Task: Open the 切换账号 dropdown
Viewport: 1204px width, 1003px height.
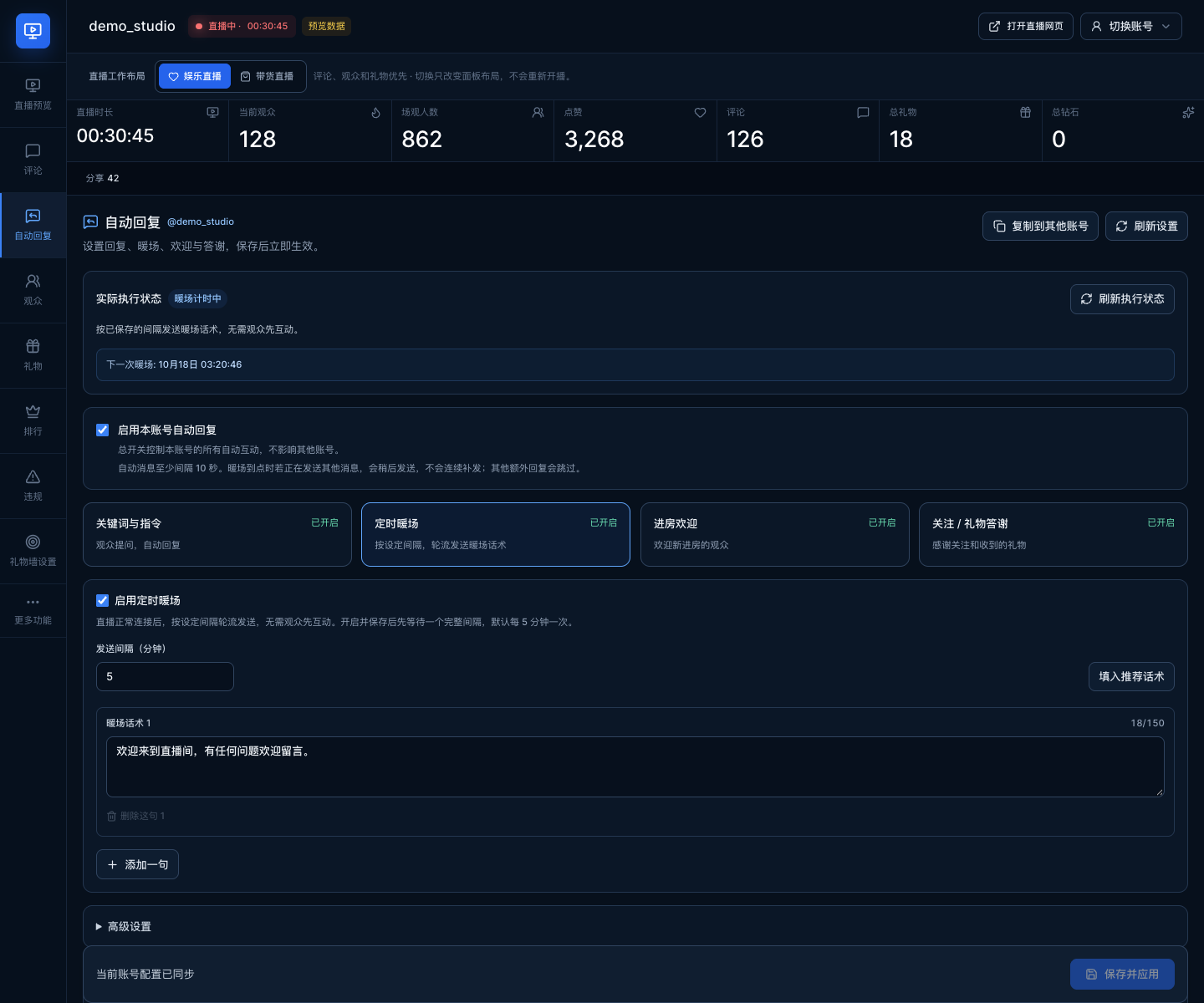Action: (1131, 26)
